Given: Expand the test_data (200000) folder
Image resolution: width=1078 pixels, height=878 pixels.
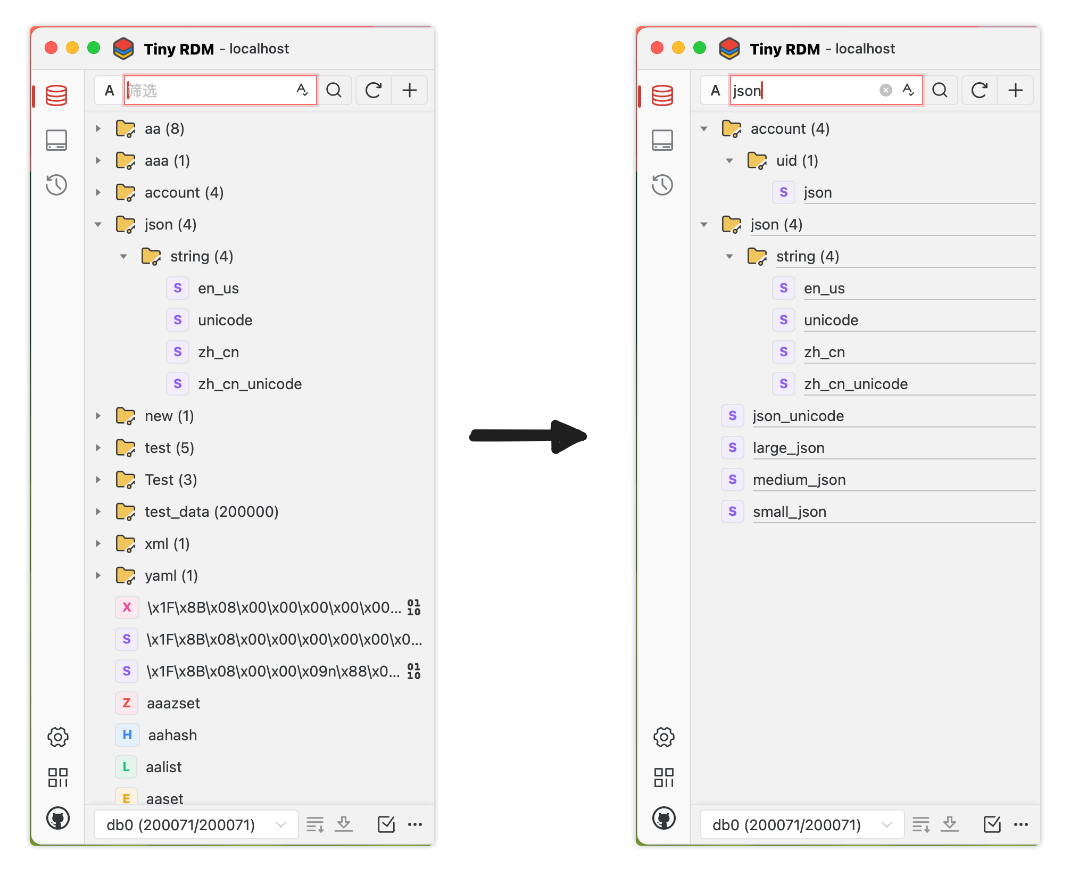Looking at the screenshot, I should coord(98,511).
